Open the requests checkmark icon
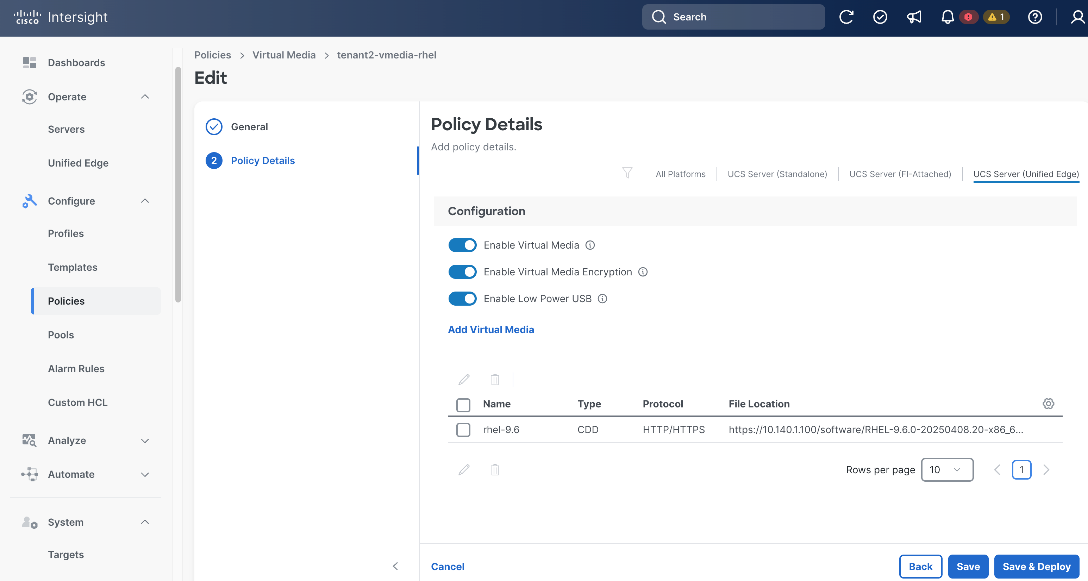The height and width of the screenshot is (581, 1088). point(880,17)
